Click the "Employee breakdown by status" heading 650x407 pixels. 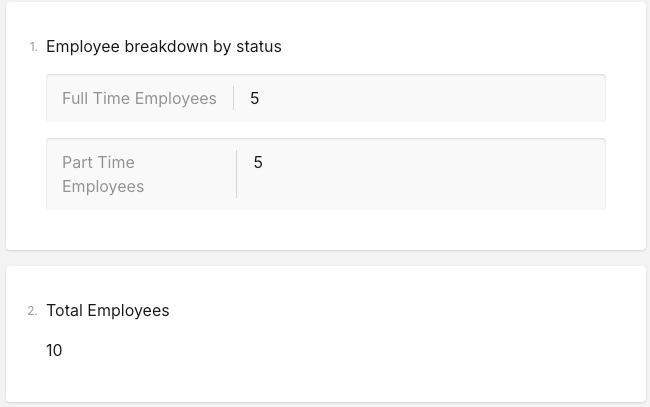pos(164,46)
